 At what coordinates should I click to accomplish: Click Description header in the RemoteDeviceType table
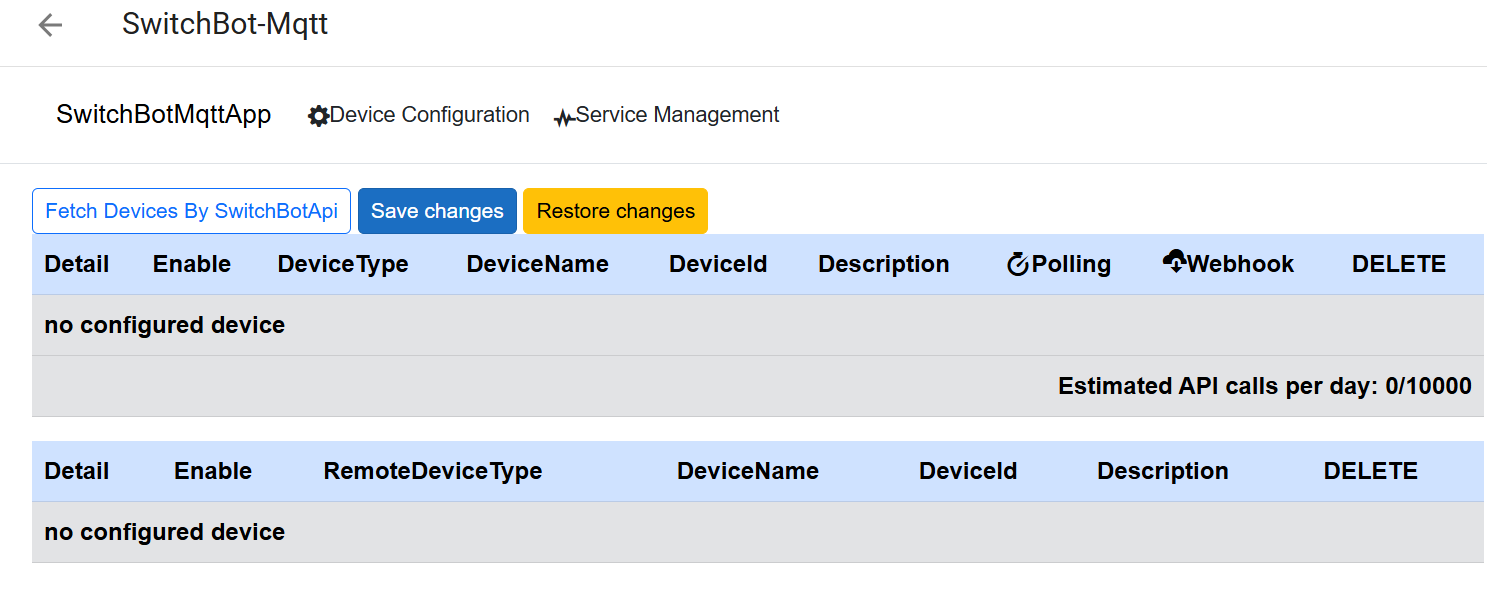pos(1163,471)
